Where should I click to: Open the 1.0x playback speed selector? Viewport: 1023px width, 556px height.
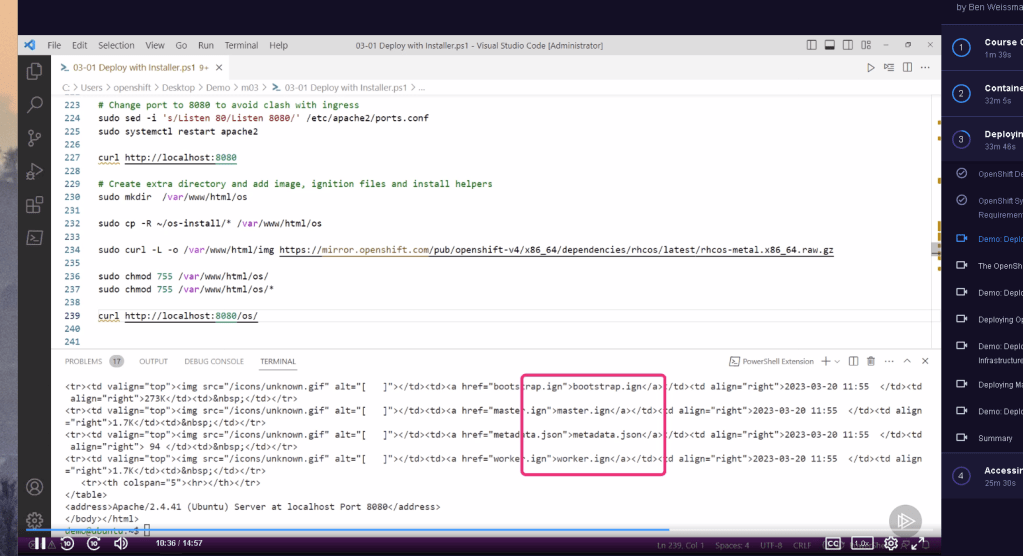click(x=862, y=544)
